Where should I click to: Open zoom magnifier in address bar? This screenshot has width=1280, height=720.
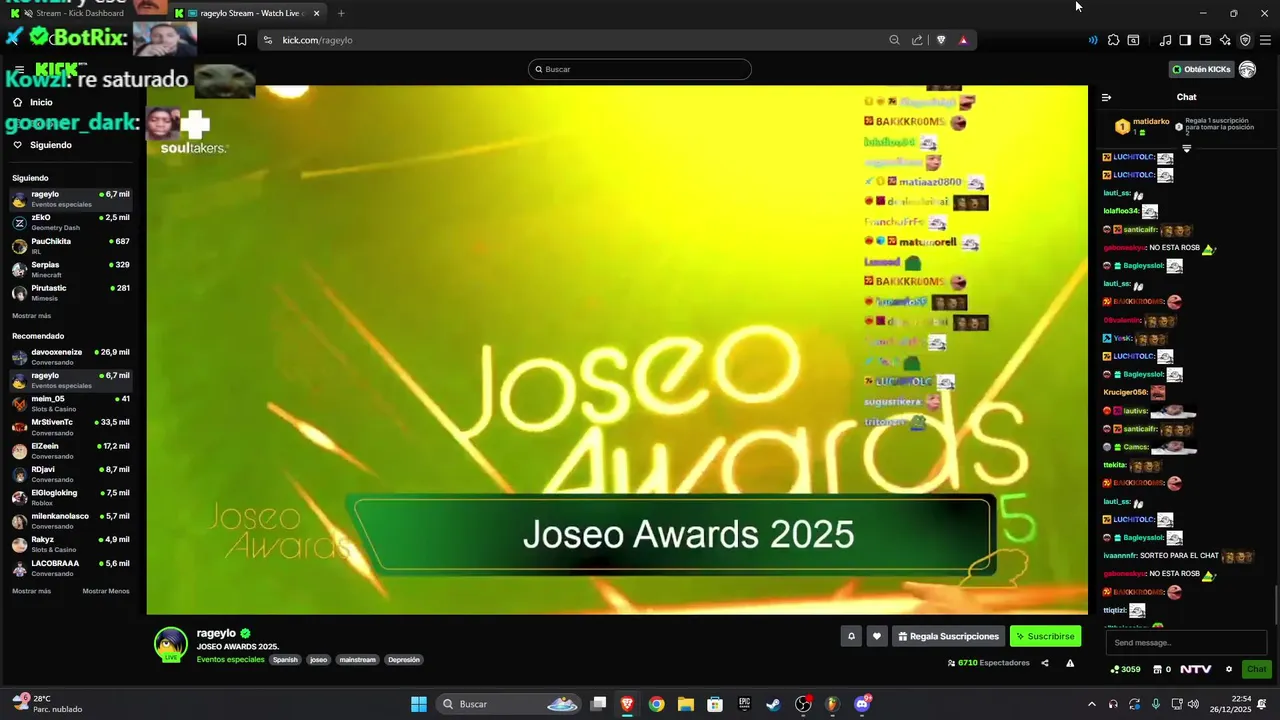[x=894, y=40]
